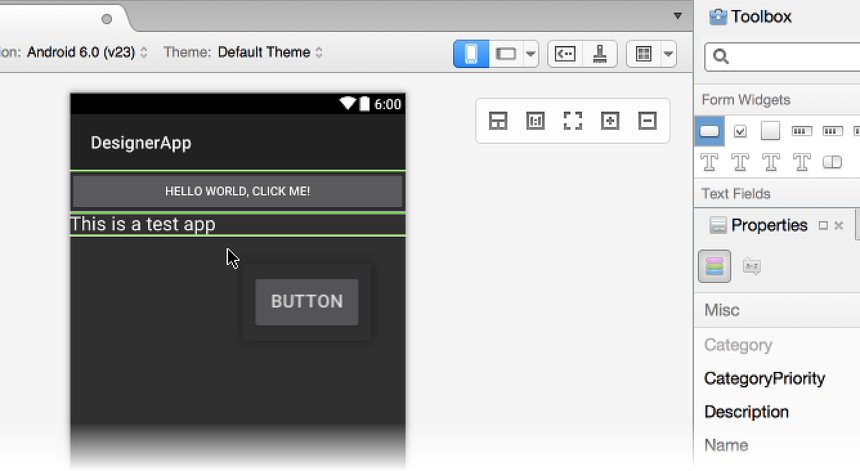Zoom in on the design surface
860x471 pixels.
pos(610,121)
